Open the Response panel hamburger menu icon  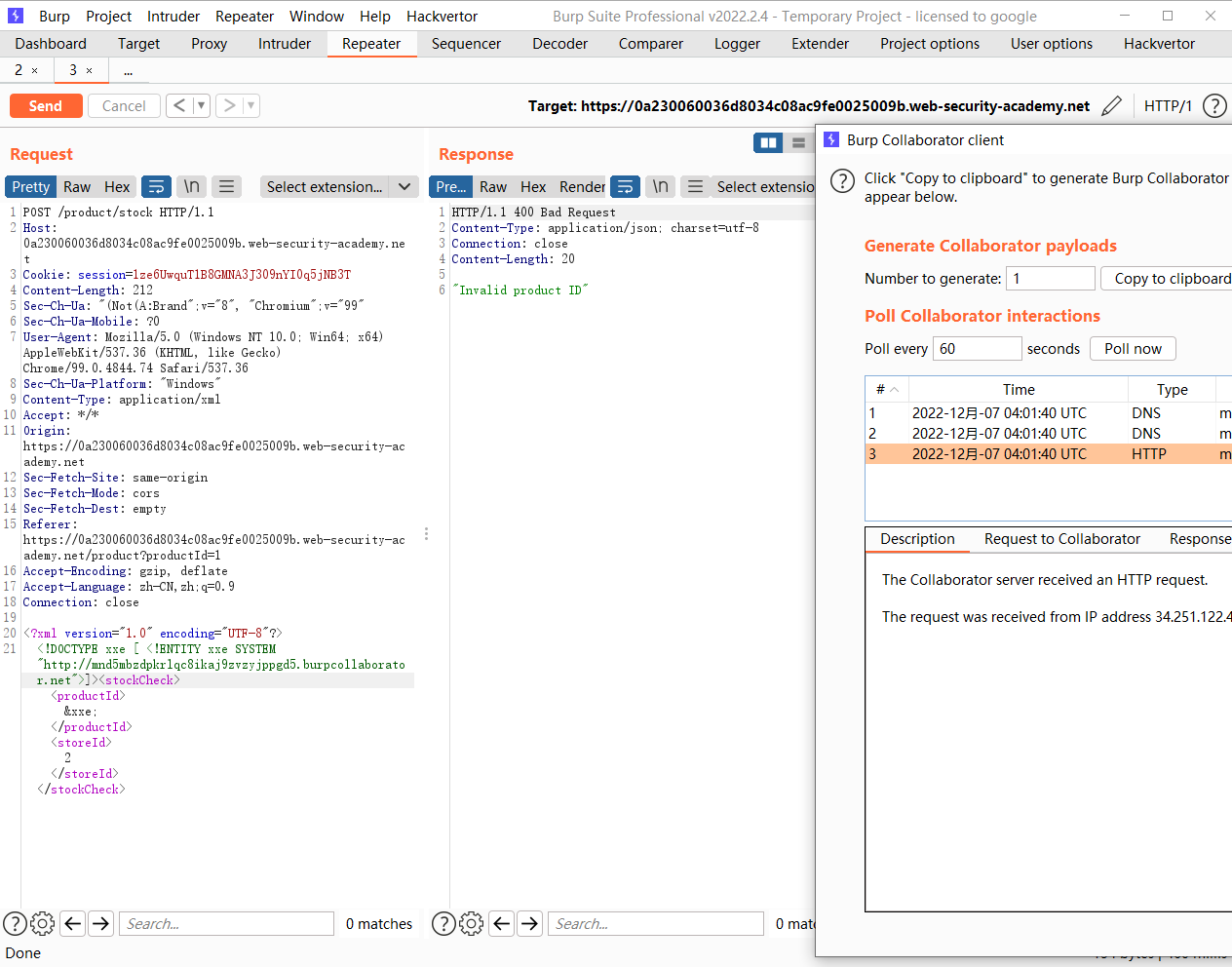pos(695,186)
